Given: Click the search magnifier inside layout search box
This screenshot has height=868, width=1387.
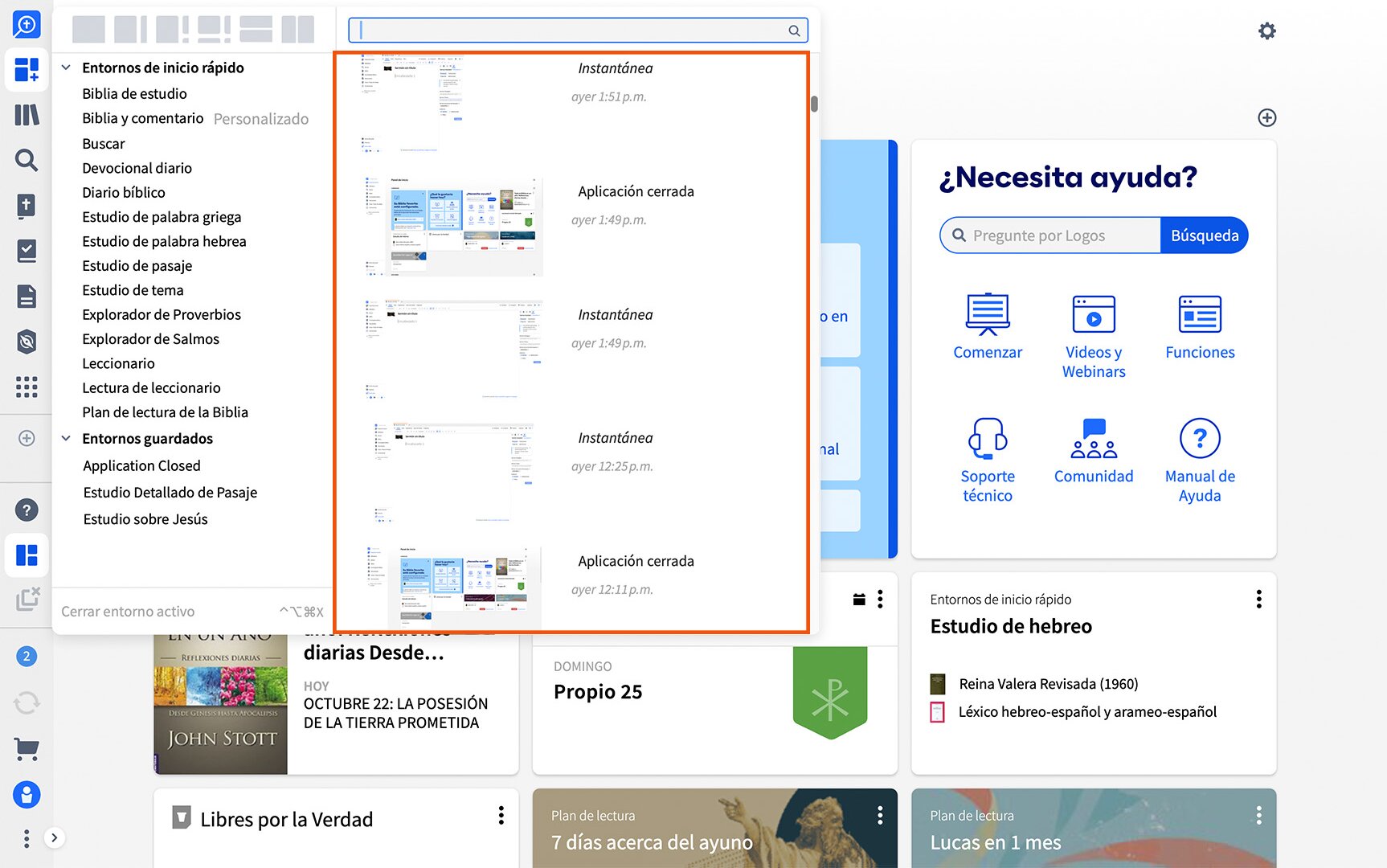Looking at the screenshot, I should pos(794,31).
